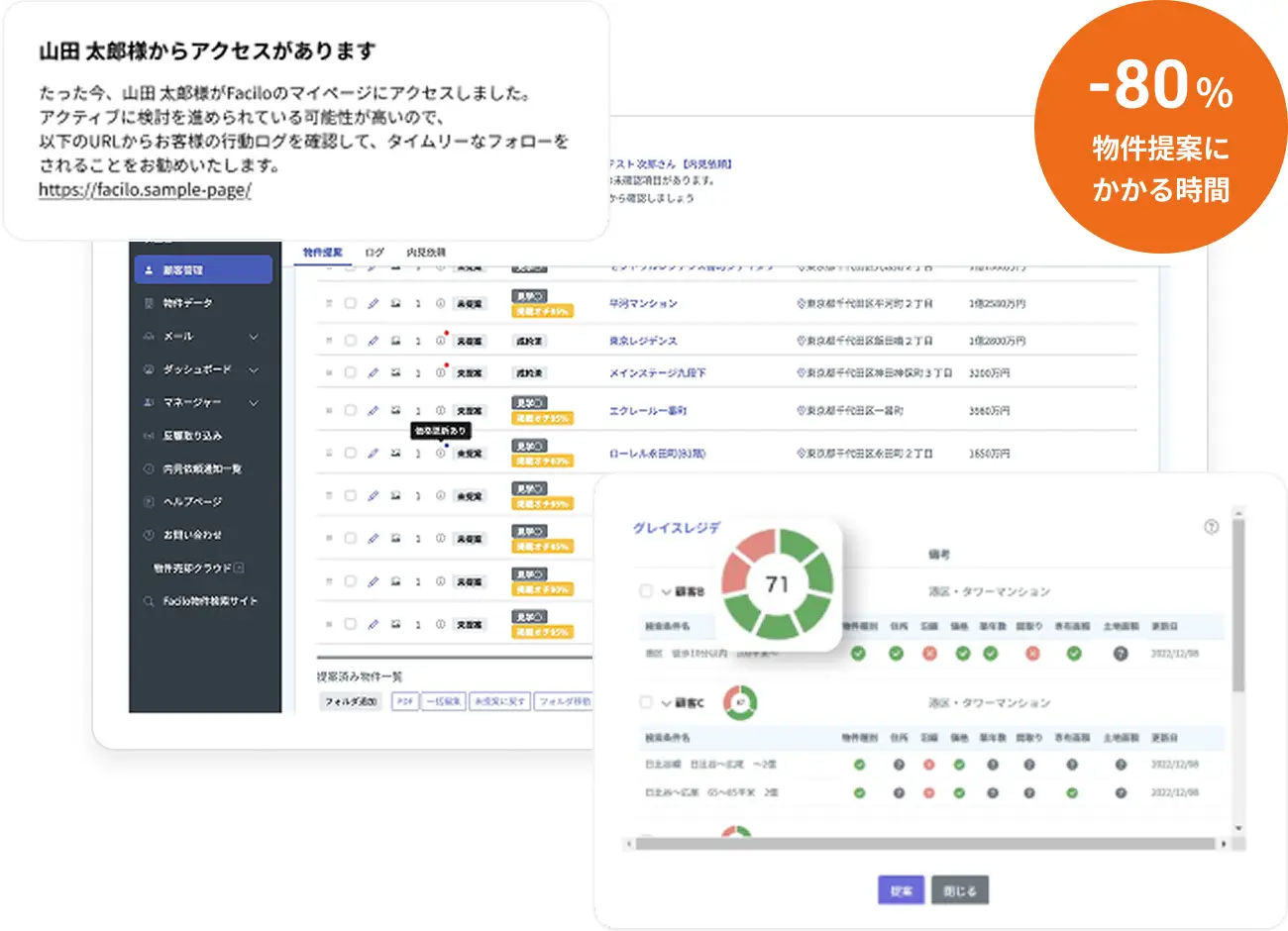Screen dimensions: 1288x931
Task: Expand the メール sidebar menu chevron
Action: point(254,337)
